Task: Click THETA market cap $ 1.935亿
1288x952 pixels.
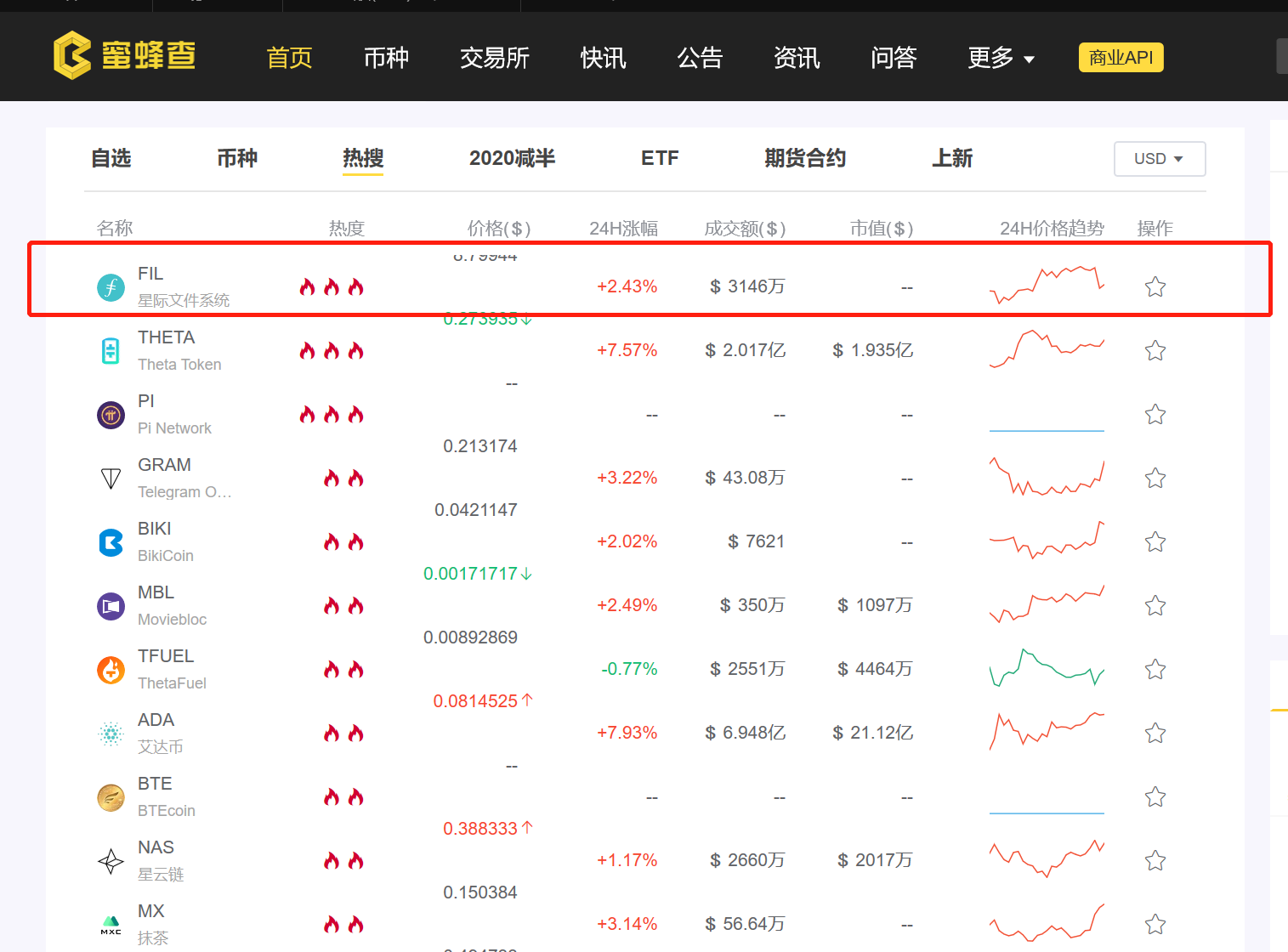Action: 873,350
